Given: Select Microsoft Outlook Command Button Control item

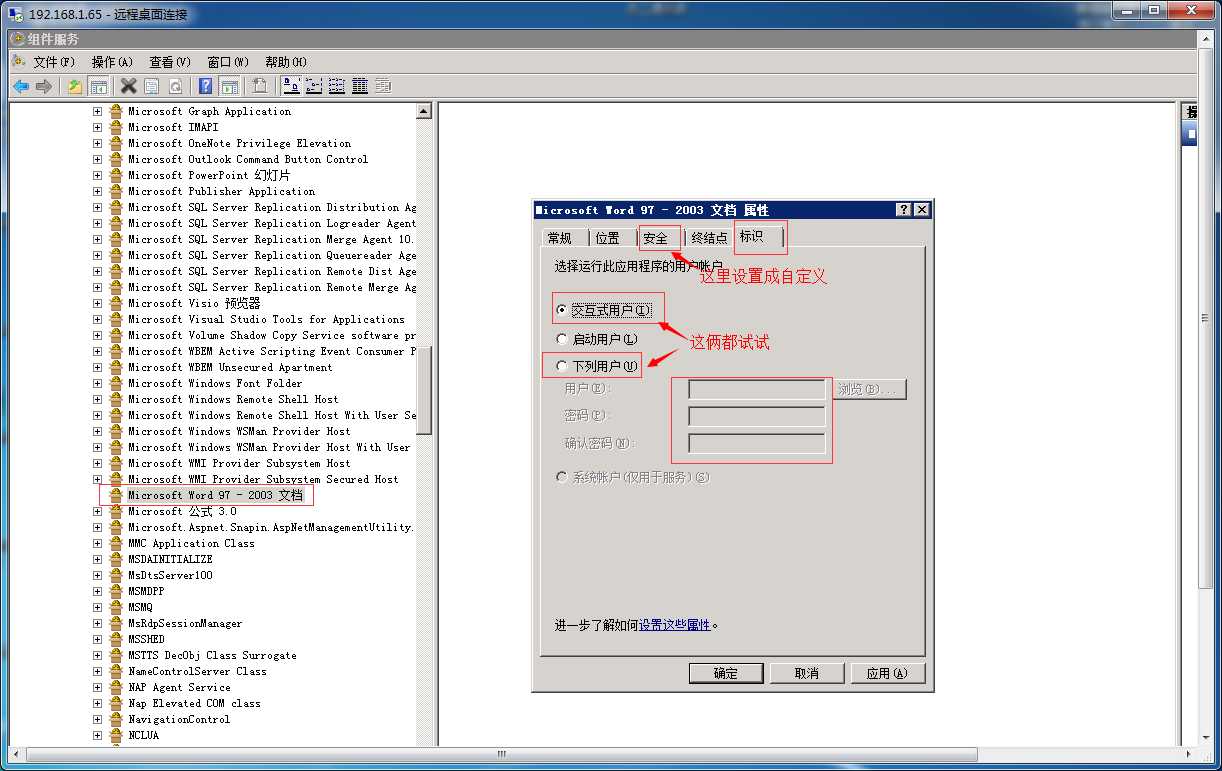Looking at the screenshot, I should coord(248,159).
